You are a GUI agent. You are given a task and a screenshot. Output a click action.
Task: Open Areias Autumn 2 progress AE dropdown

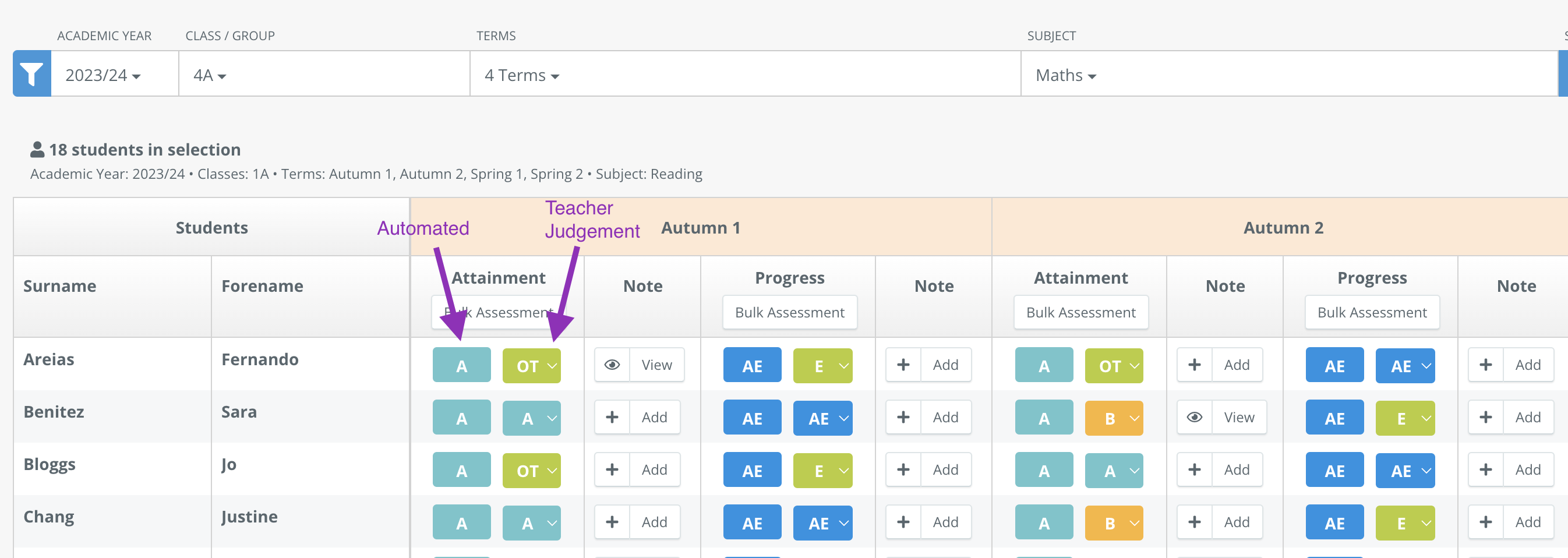[x=1405, y=365]
